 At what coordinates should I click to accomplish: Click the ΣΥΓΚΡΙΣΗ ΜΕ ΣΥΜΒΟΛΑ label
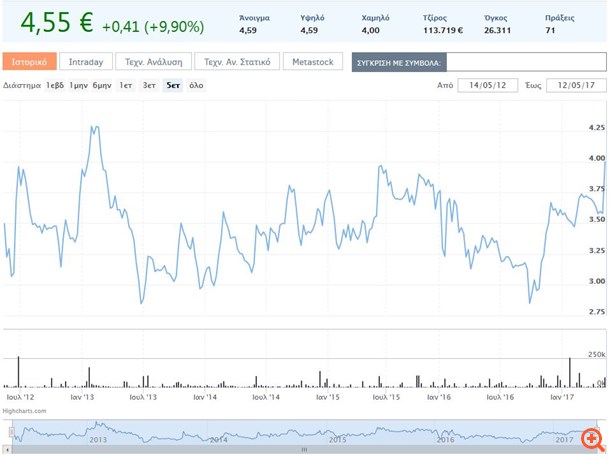(399, 63)
